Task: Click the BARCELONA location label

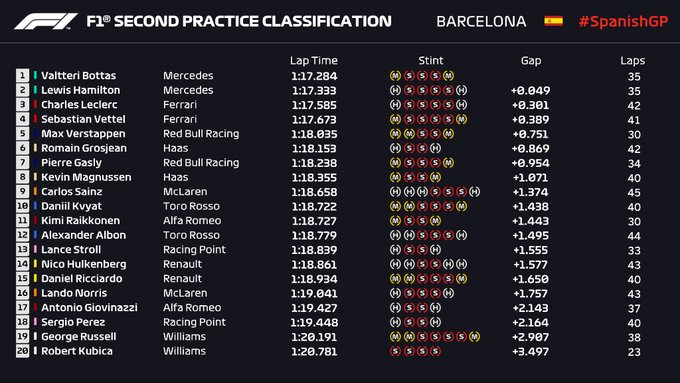Action: 481,21
